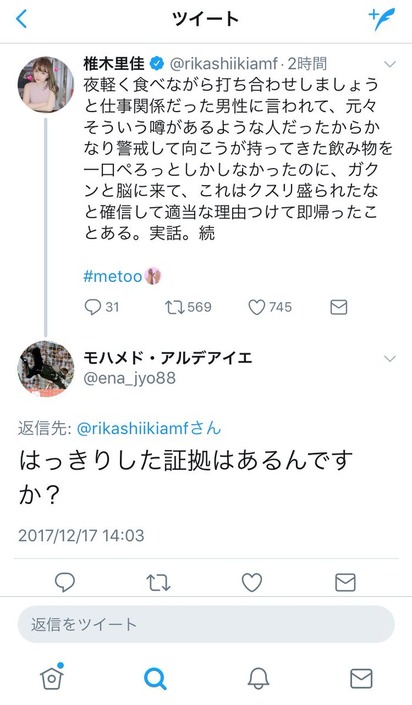Share 椎木里佳's tweet via envelope icon
Image resolution: width=412 pixels, height=705 pixels.
pyautogui.click(x=339, y=308)
